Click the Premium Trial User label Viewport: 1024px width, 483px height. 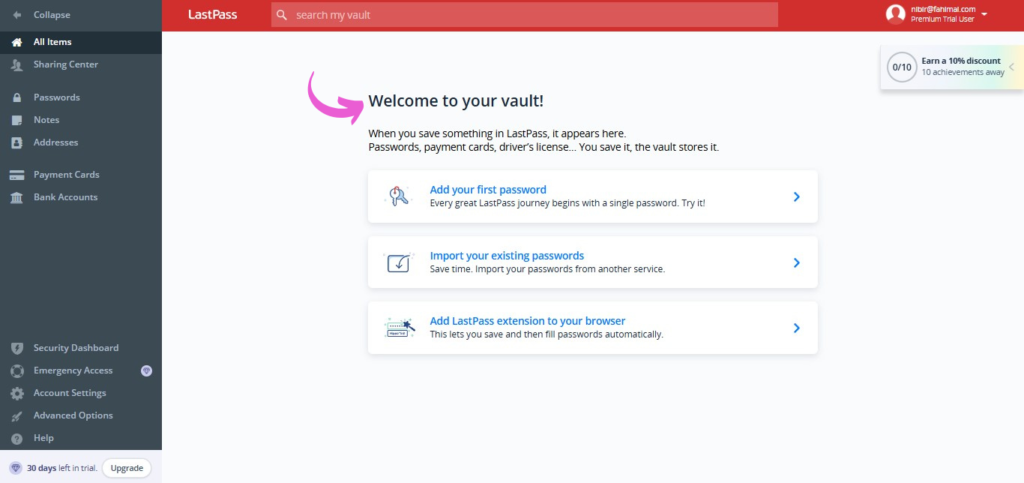click(942, 20)
